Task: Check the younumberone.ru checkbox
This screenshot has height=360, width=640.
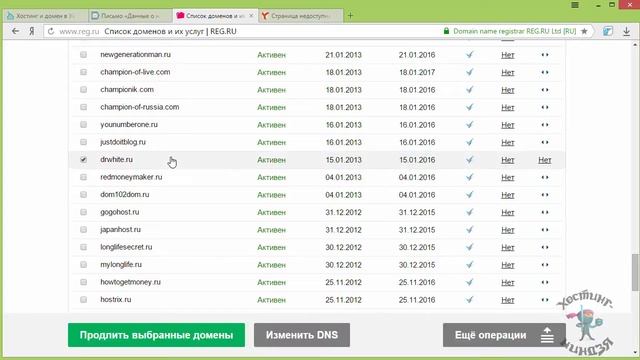Action: (83, 124)
